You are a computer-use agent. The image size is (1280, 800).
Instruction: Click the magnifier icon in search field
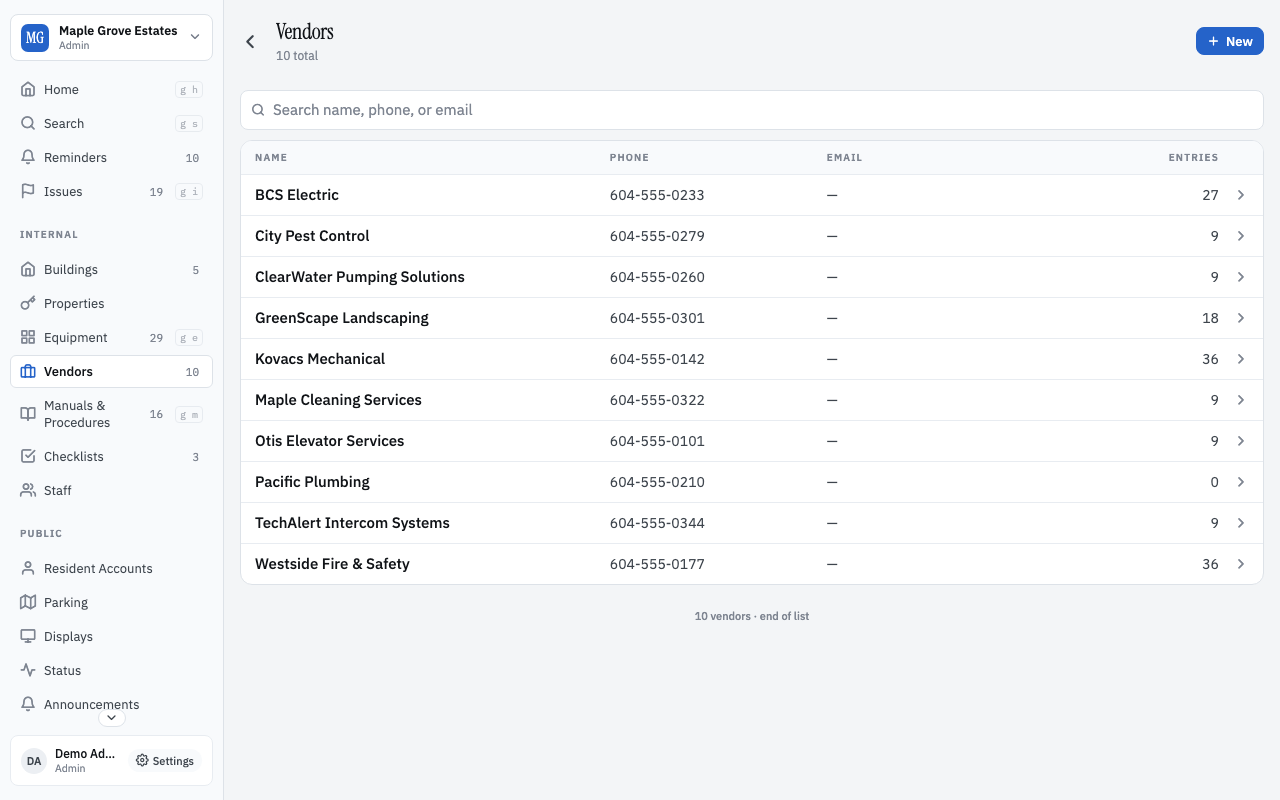(x=258, y=110)
